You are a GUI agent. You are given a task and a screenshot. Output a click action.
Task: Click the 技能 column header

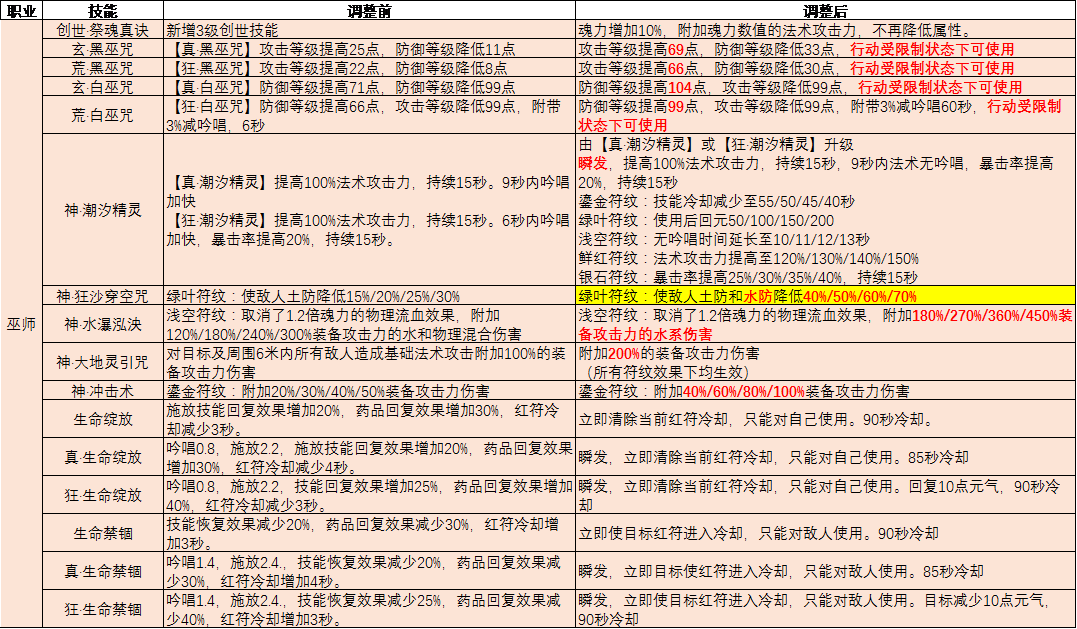click(x=103, y=10)
